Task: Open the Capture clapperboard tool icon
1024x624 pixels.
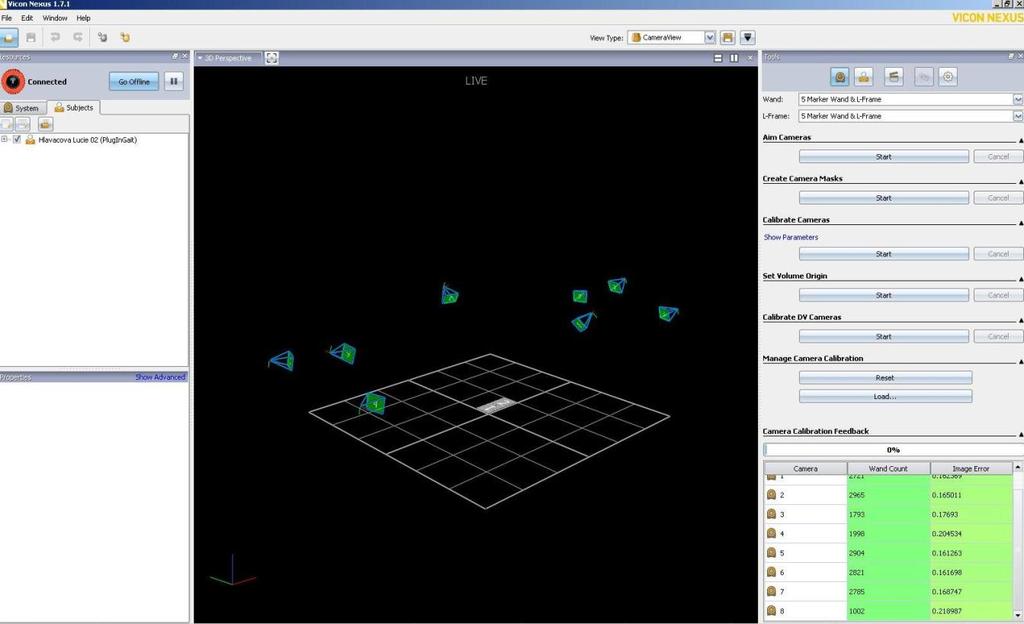Action: 893,77
